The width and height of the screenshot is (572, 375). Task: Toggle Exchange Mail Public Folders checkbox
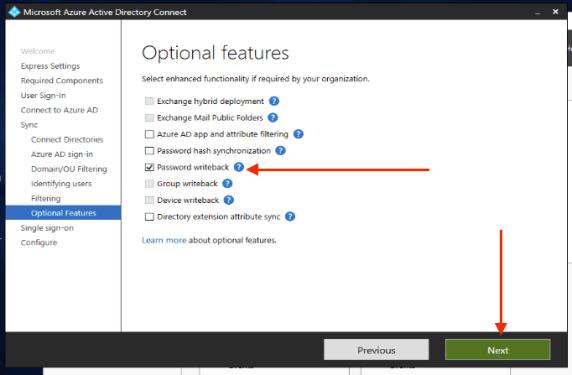pyautogui.click(x=149, y=117)
